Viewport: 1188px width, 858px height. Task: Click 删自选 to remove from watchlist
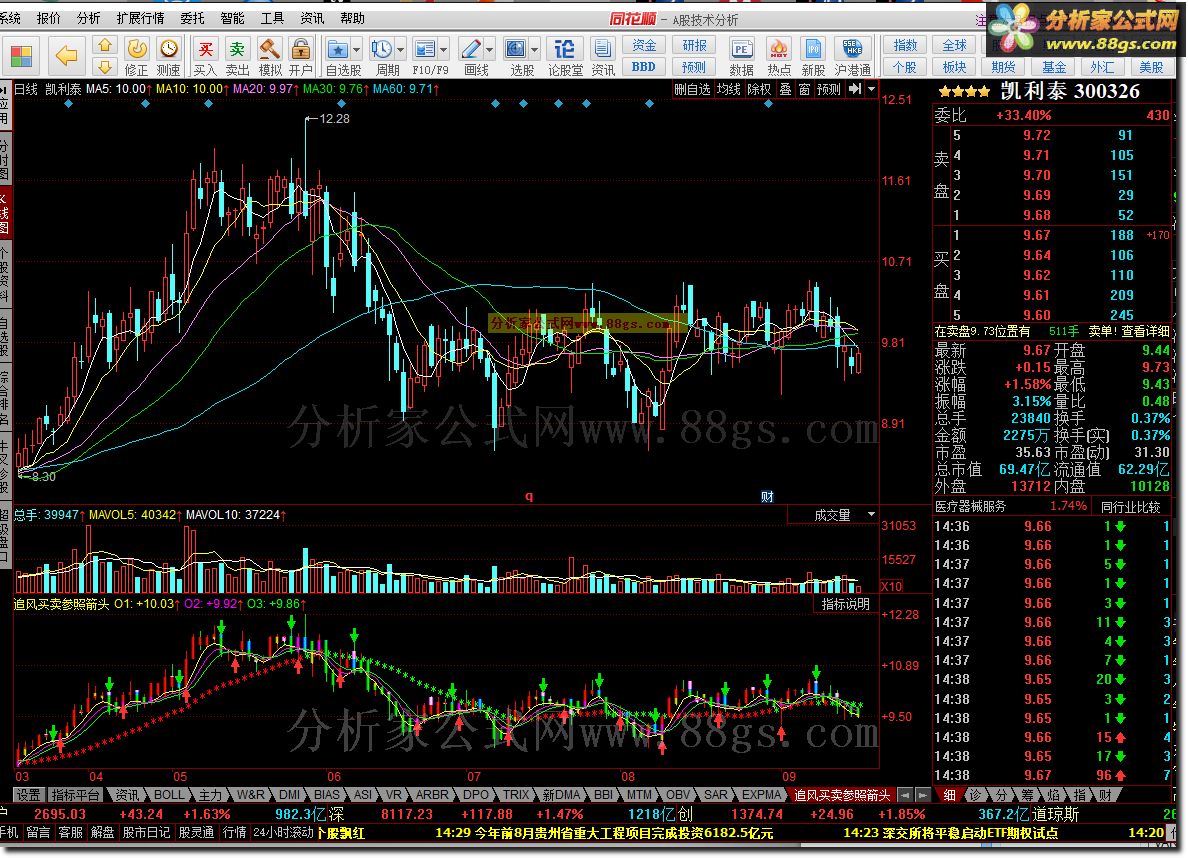click(x=692, y=89)
